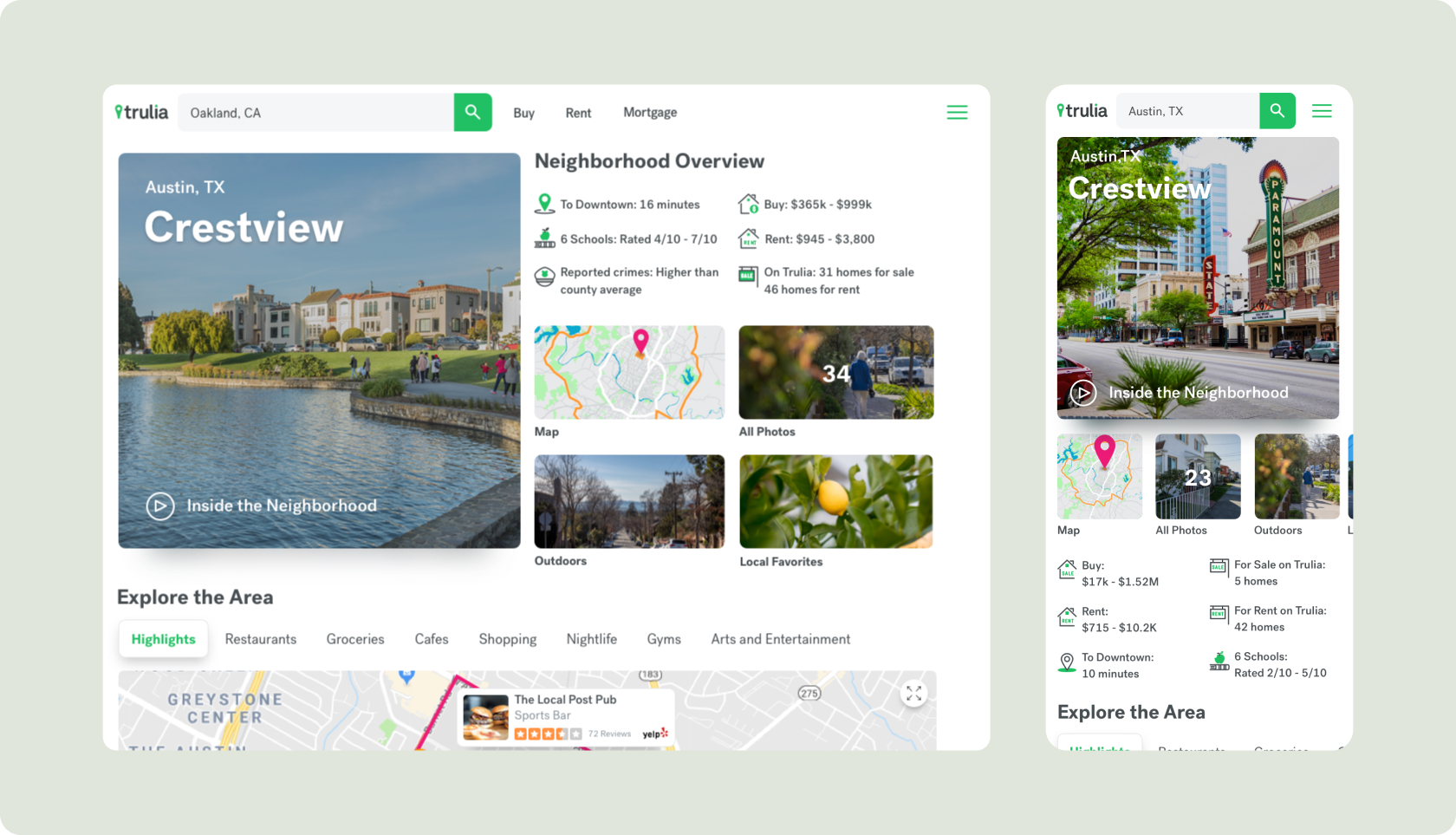Open the Mortgage menu item

649,112
